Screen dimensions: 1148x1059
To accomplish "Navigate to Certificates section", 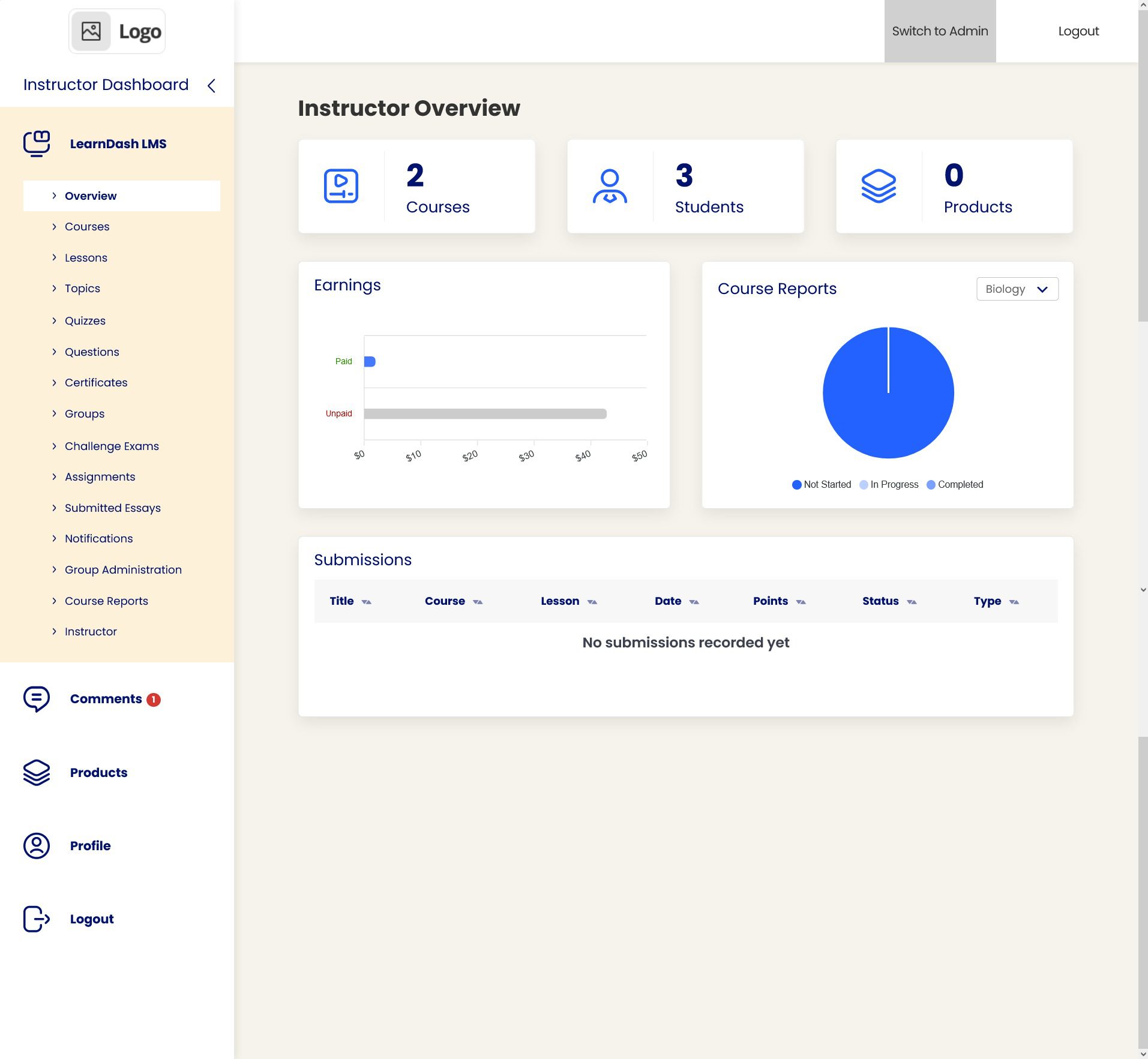I will point(96,383).
